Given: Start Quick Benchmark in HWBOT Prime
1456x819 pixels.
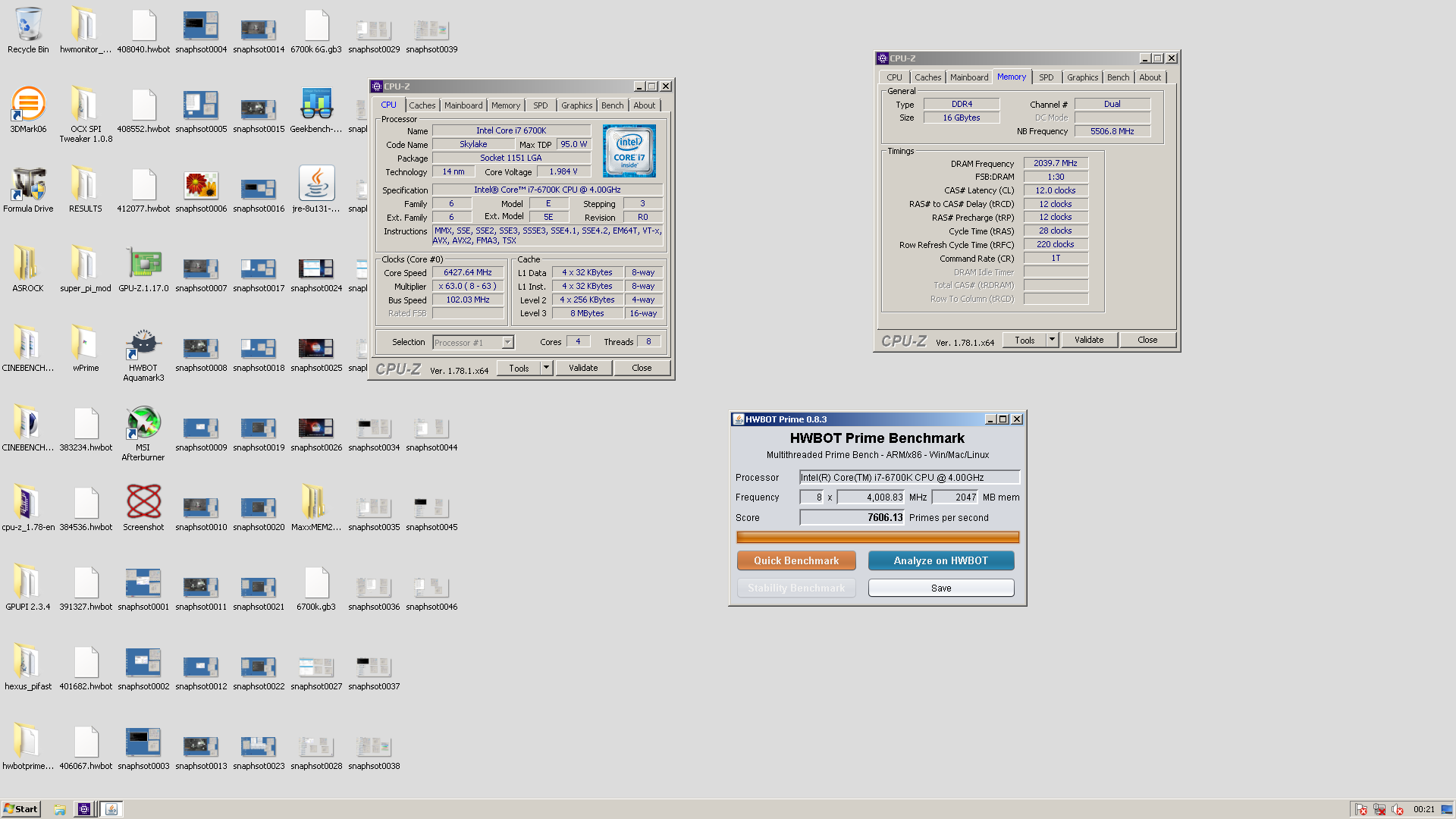Looking at the screenshot, I should tap(796, 560).
